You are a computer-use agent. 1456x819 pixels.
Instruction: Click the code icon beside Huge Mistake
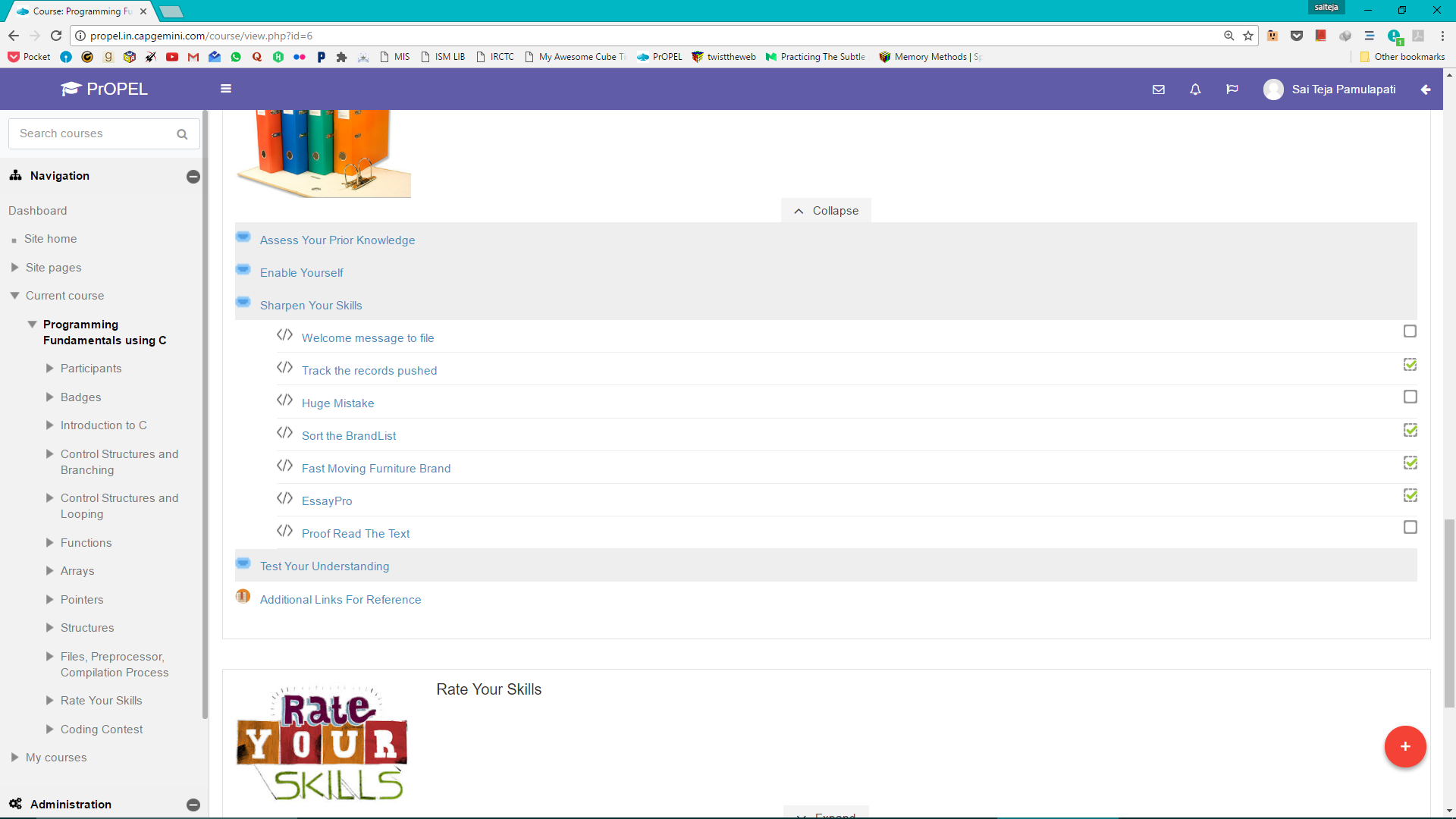point(284,400)
